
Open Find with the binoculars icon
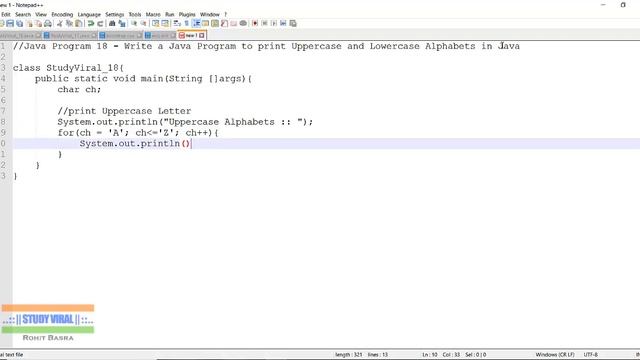[112, 23]
